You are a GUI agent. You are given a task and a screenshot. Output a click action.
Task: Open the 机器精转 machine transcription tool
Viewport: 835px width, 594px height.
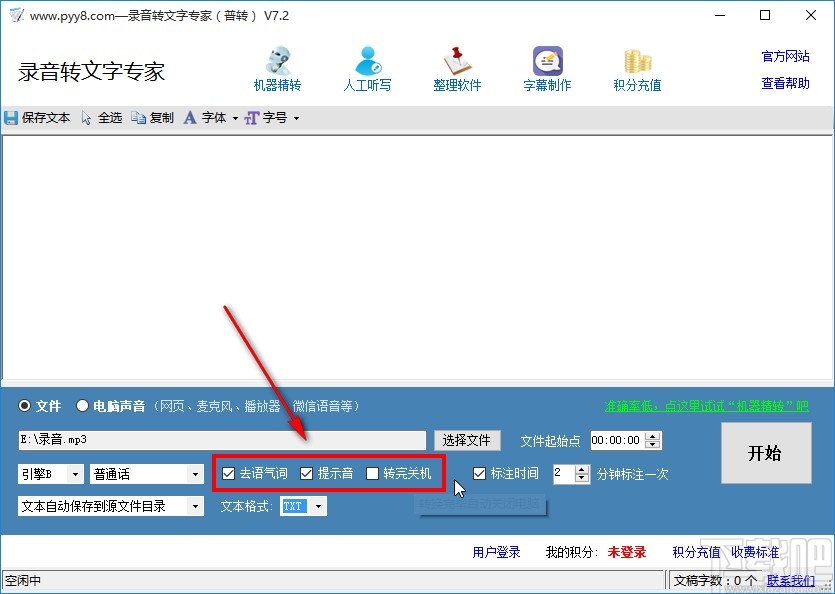(277, 68)
